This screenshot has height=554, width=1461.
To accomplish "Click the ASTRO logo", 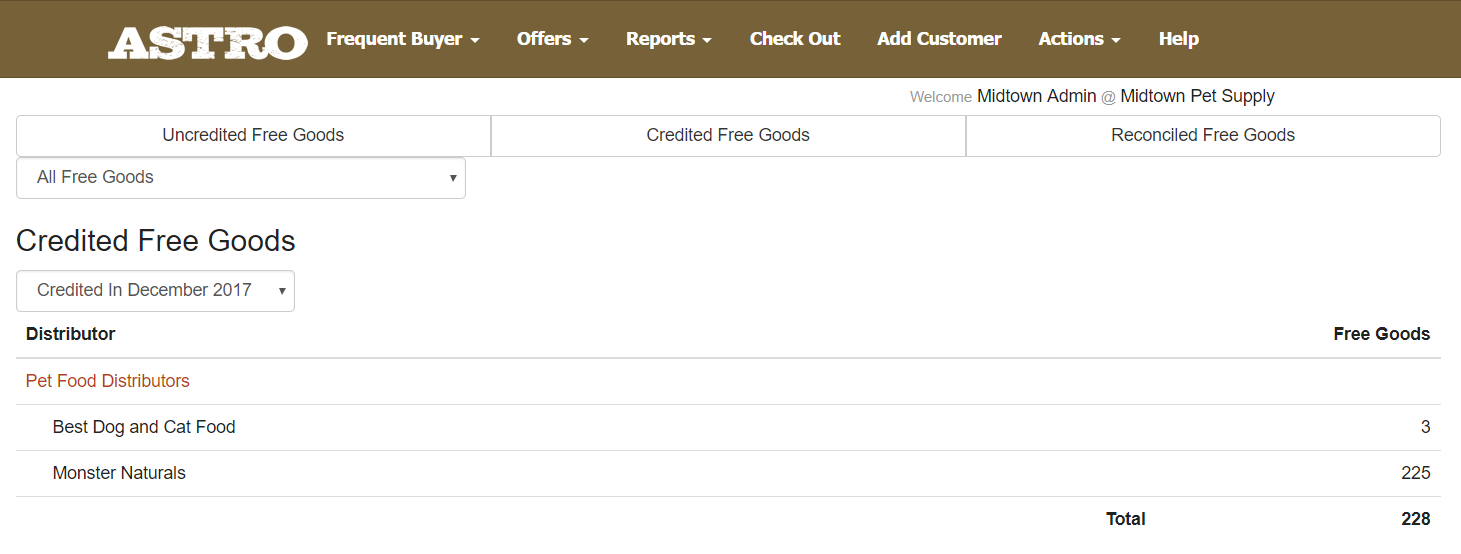I will tap(208, 42).
